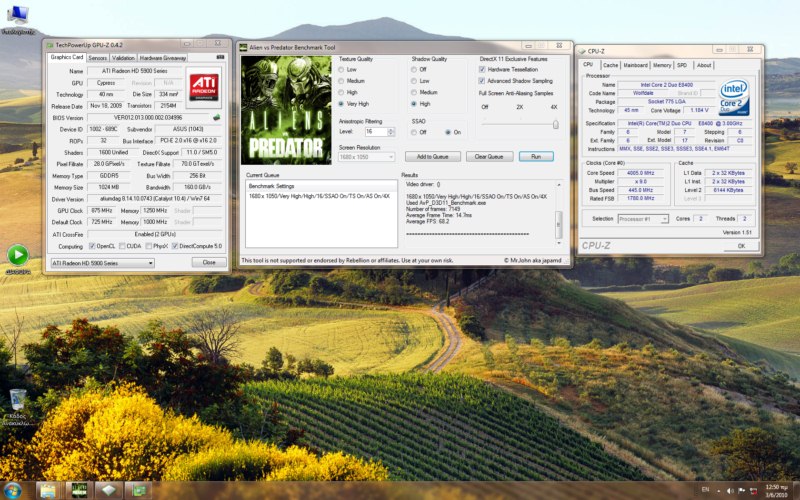Select the queued 1680 x 1050 benchmark entry
Screen dimensions: 800x500
[x=319, y=196]
